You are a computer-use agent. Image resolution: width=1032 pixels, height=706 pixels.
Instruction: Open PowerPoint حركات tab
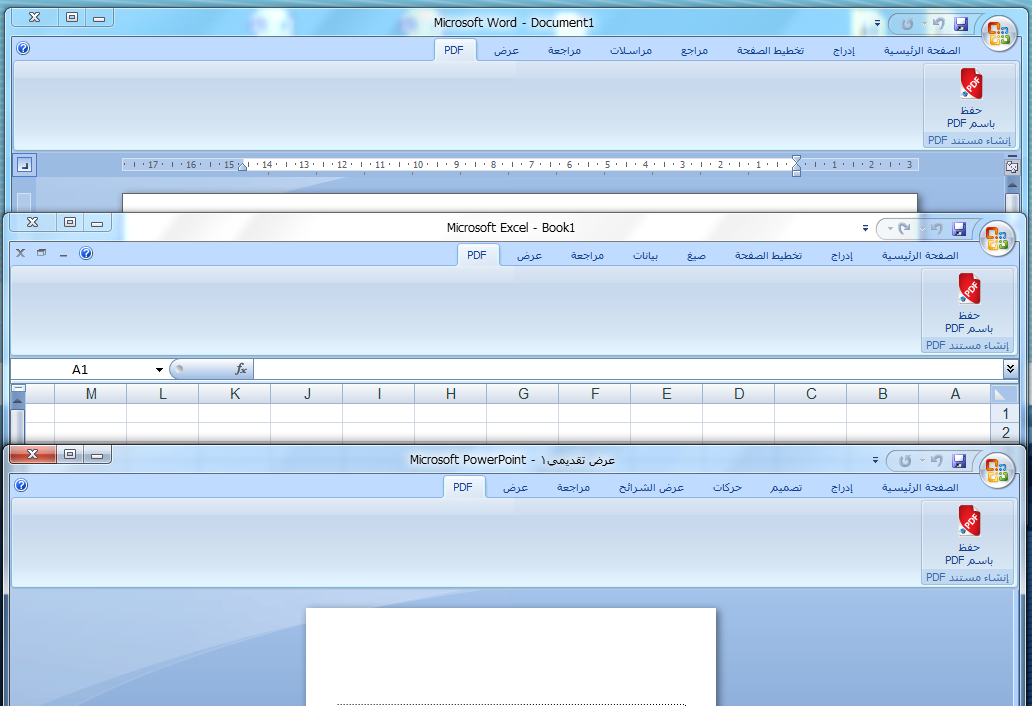(727, 488)
